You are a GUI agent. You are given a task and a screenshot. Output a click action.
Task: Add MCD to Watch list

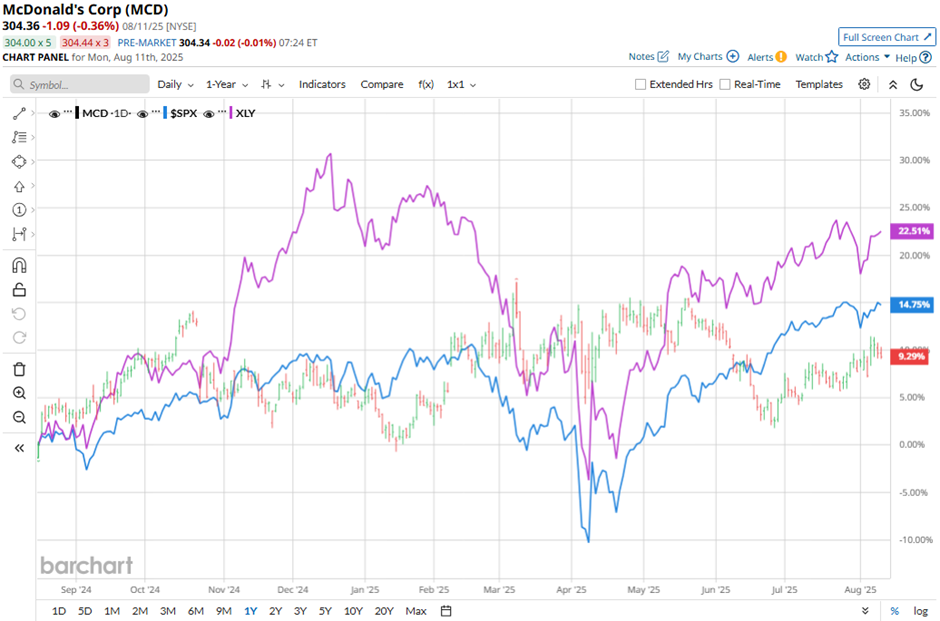pos(816,57)
